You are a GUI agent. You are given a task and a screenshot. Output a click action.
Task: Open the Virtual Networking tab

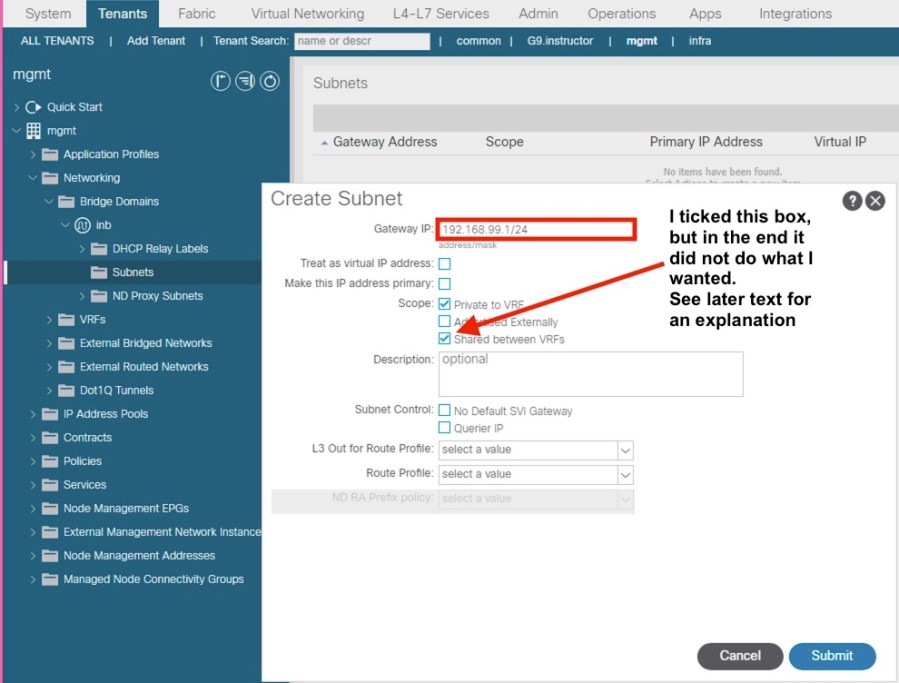307,14
